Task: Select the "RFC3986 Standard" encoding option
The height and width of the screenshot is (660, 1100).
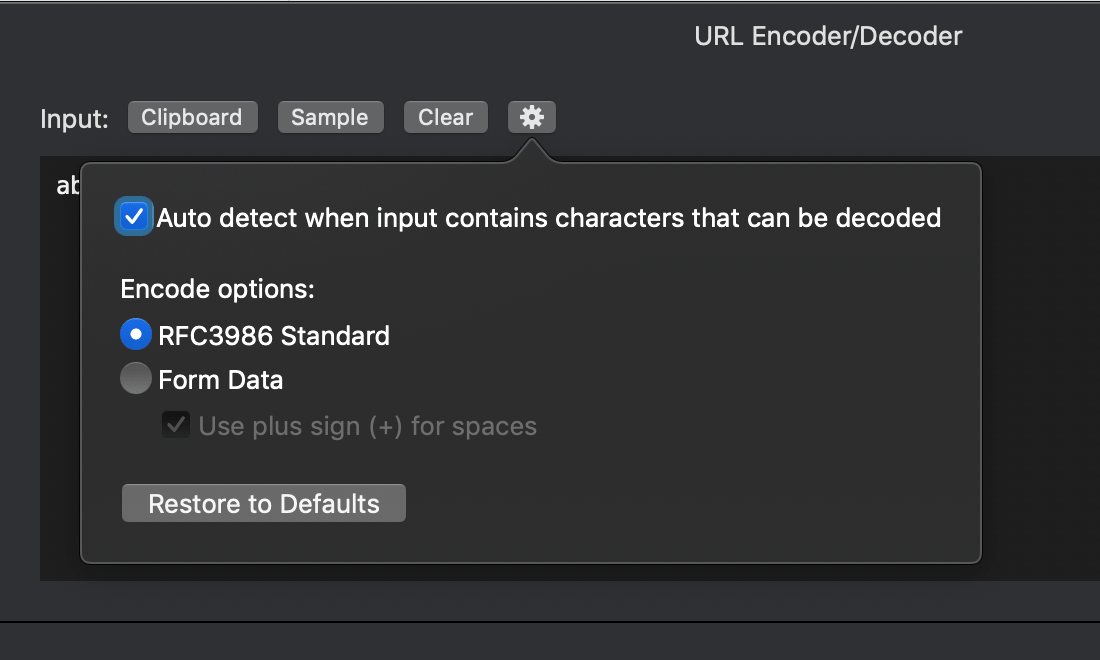Action: (136, 335)
